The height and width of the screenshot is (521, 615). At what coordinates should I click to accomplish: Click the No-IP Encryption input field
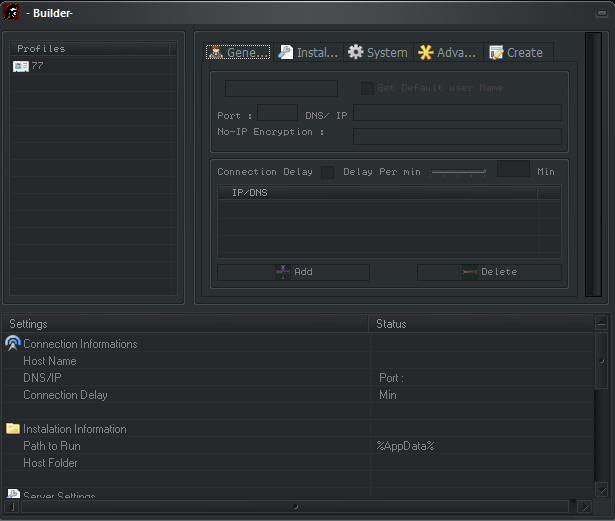[457, 136]
